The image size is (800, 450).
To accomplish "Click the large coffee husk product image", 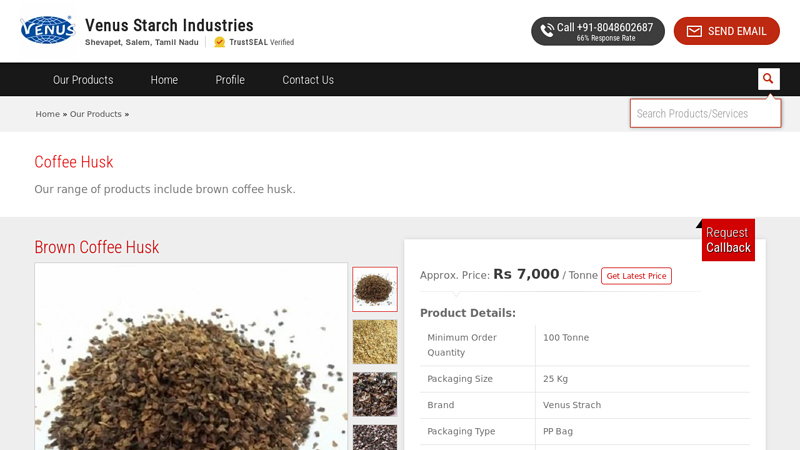I will [x=191, y=356].
